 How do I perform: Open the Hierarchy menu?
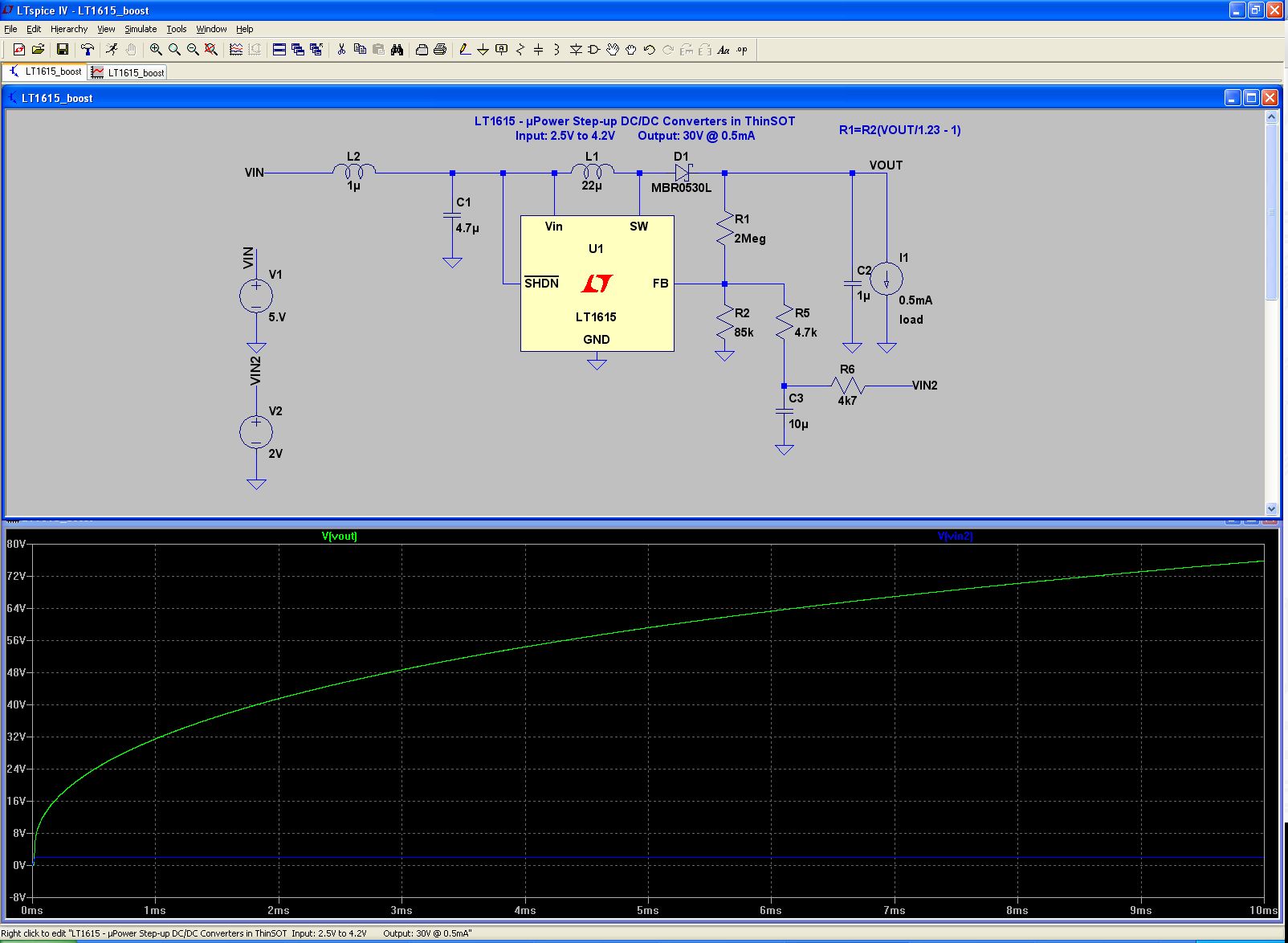[x=69, y=29]
